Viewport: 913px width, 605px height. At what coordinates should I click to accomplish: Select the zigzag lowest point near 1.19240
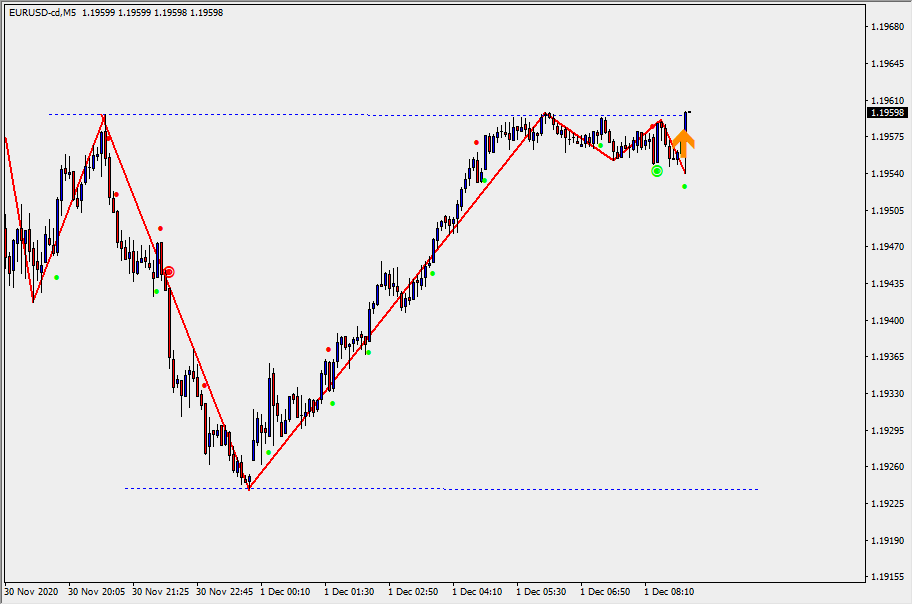248,488
